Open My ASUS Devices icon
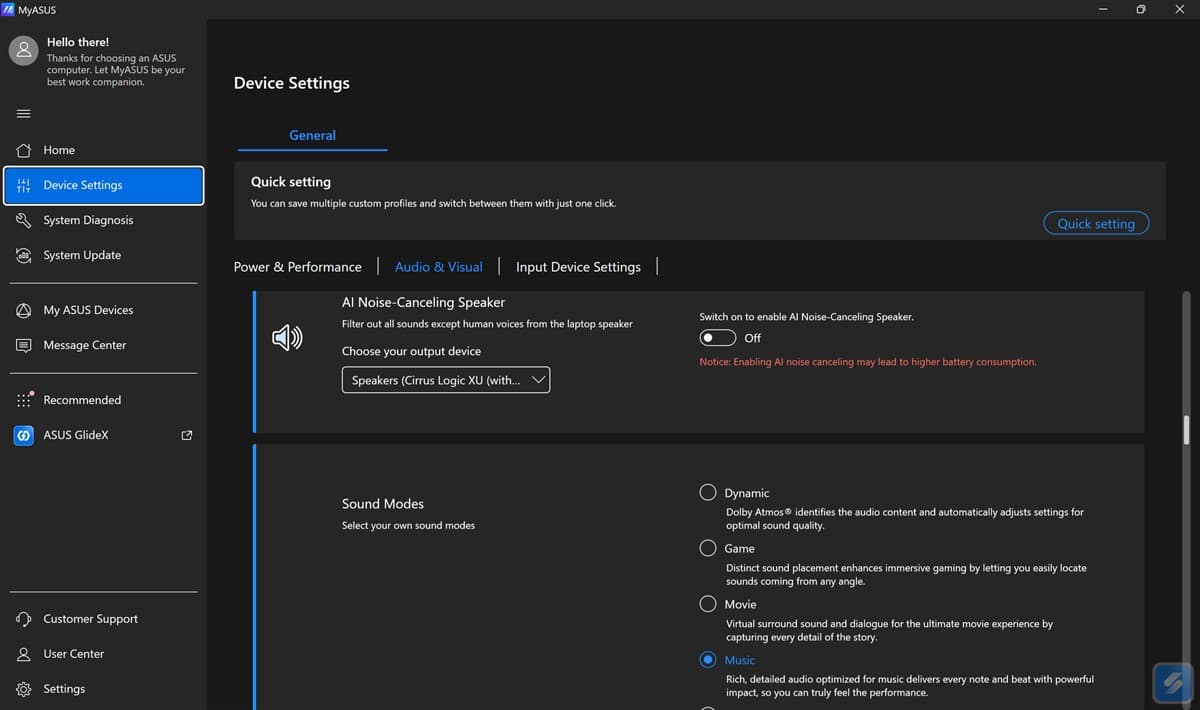Image resolution: width=1200 pixels, height=710 pixels. pyautogui.click(x=24, y=310)
